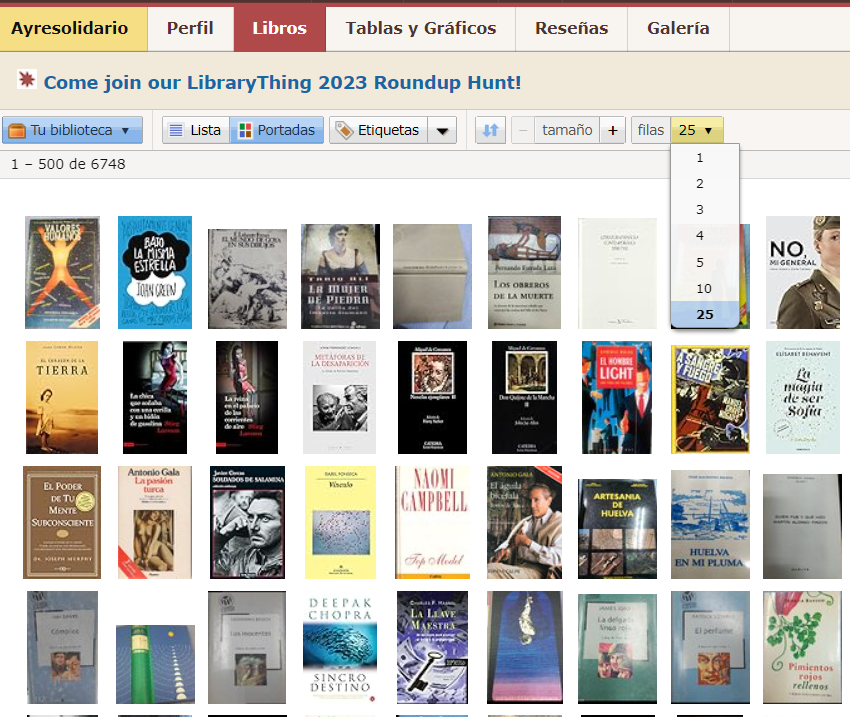Open La llave maestra book cover

[x=432, y=648]
